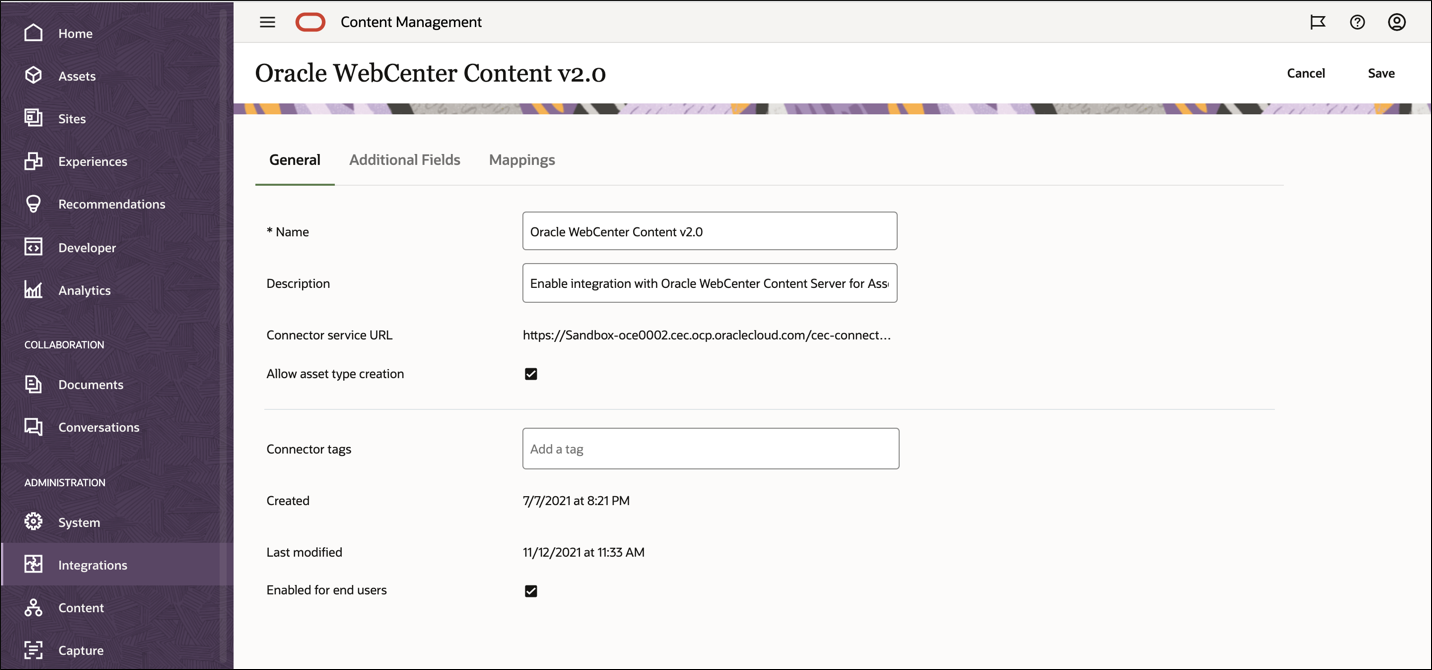Click the Recommendations lightbulb icon
This screenshot has width=1432, height=670.
pos(33,204)
